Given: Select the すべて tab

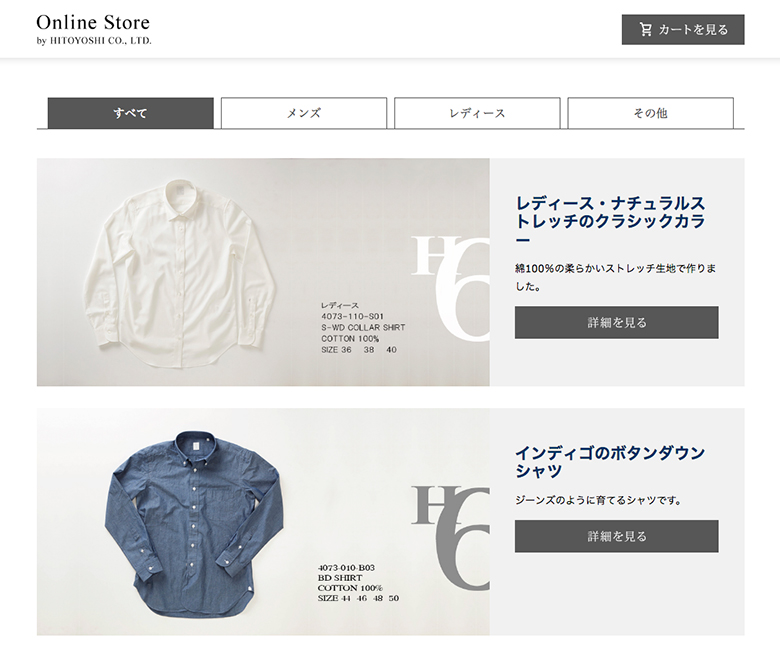Looking at the screenshot, I should 130,113.
